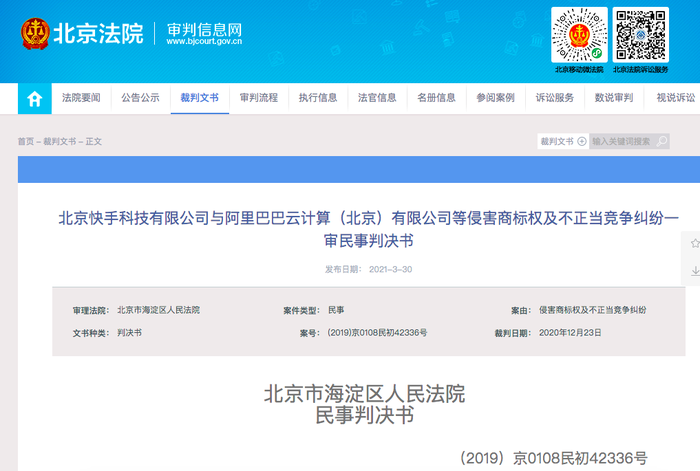Click the judgment document title heading
The height and width of the screenshot is (471, 700).
coord(368,229)
